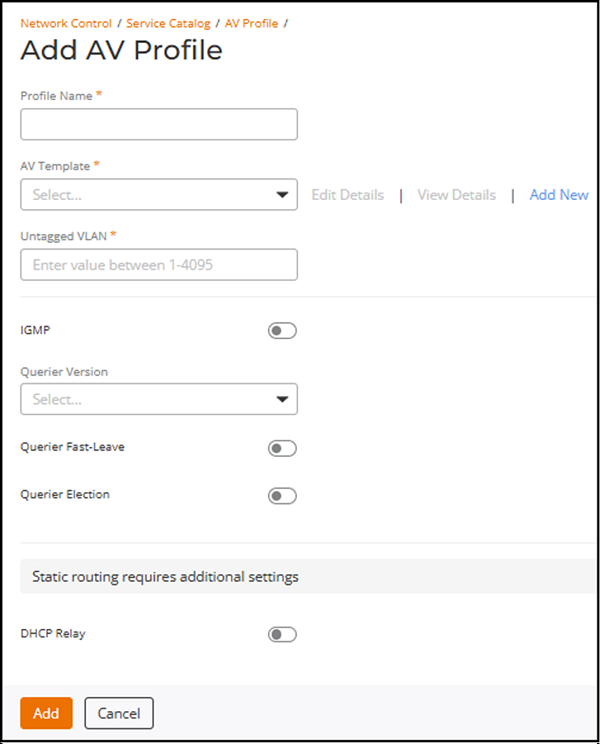Image resolution: width=600 pixels, height=744 pixels.
Task: Click View Details link
Action: click(456, 195)
